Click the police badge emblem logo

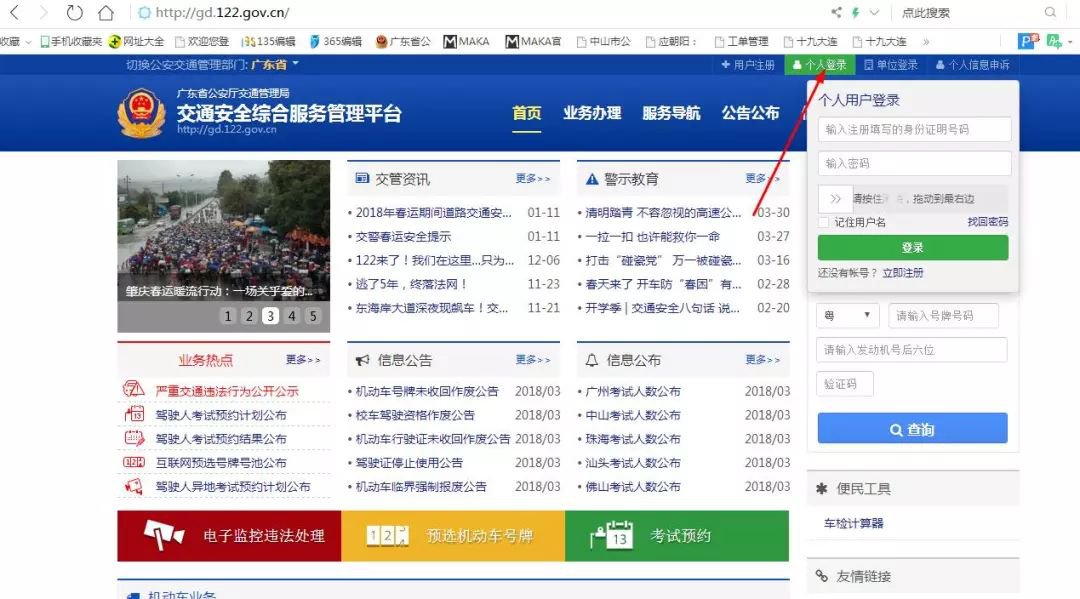click(x=141, y=114)
